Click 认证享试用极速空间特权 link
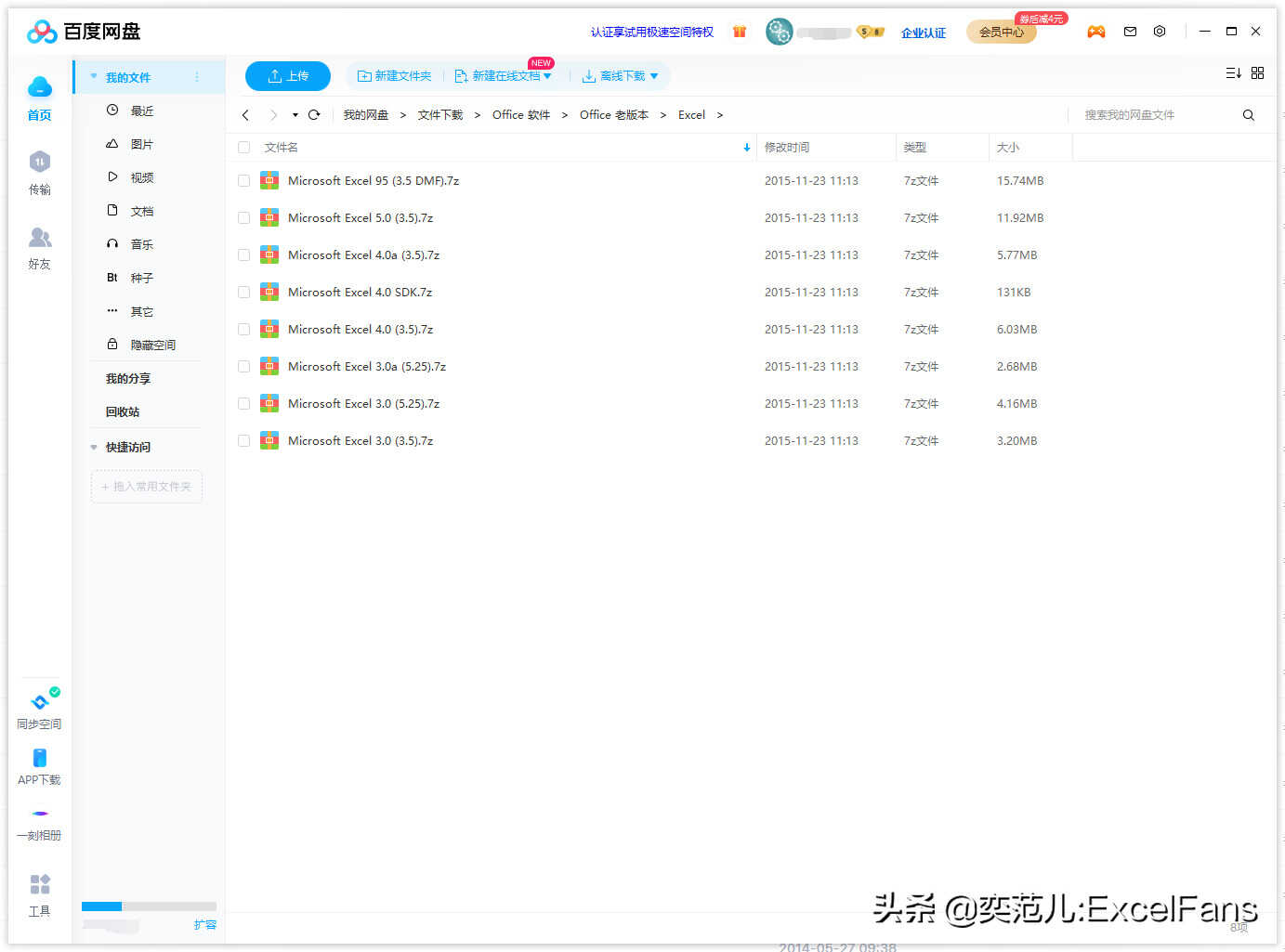Viewport: 1285px width, 952px height. coord(652,32)
